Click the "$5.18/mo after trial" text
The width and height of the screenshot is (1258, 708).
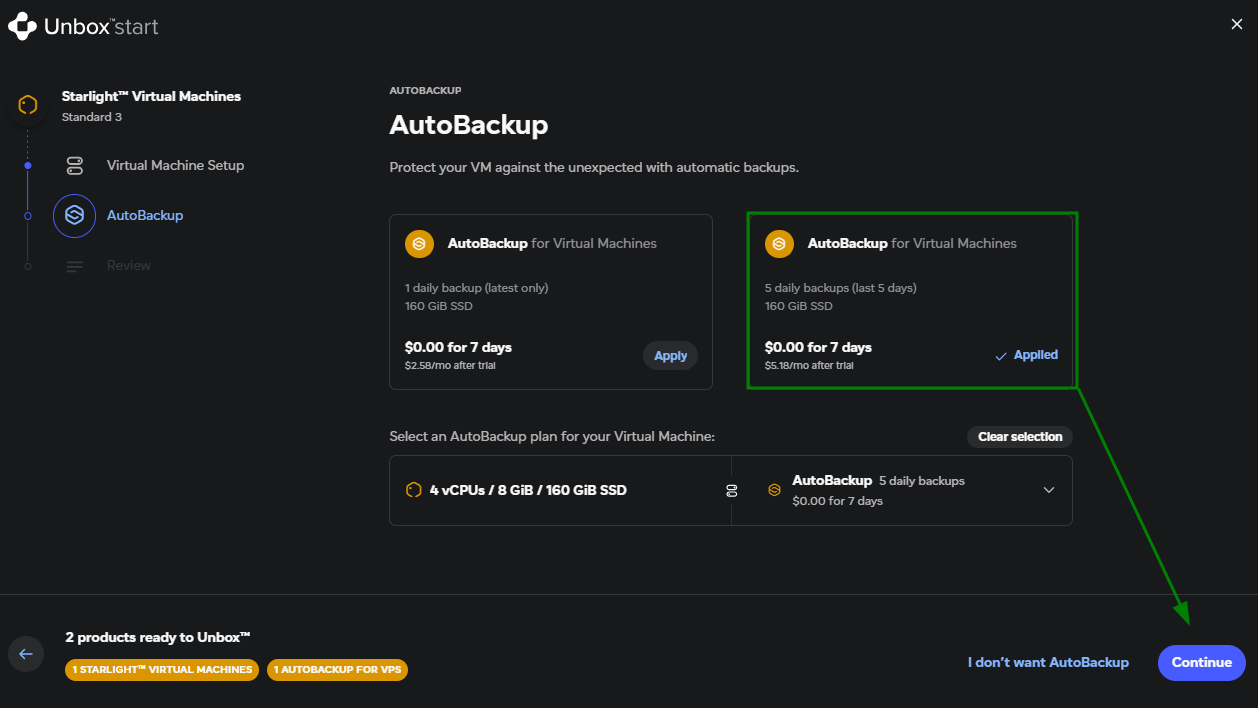point(810,366)
